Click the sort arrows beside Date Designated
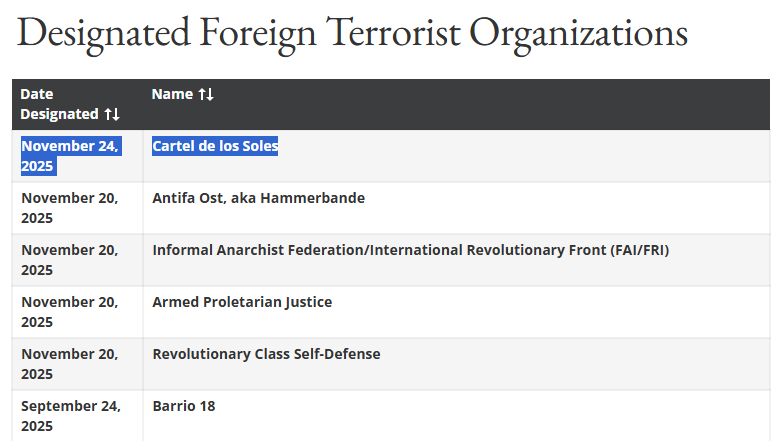This screenshot has height=441, width=783. click(112, 114)
